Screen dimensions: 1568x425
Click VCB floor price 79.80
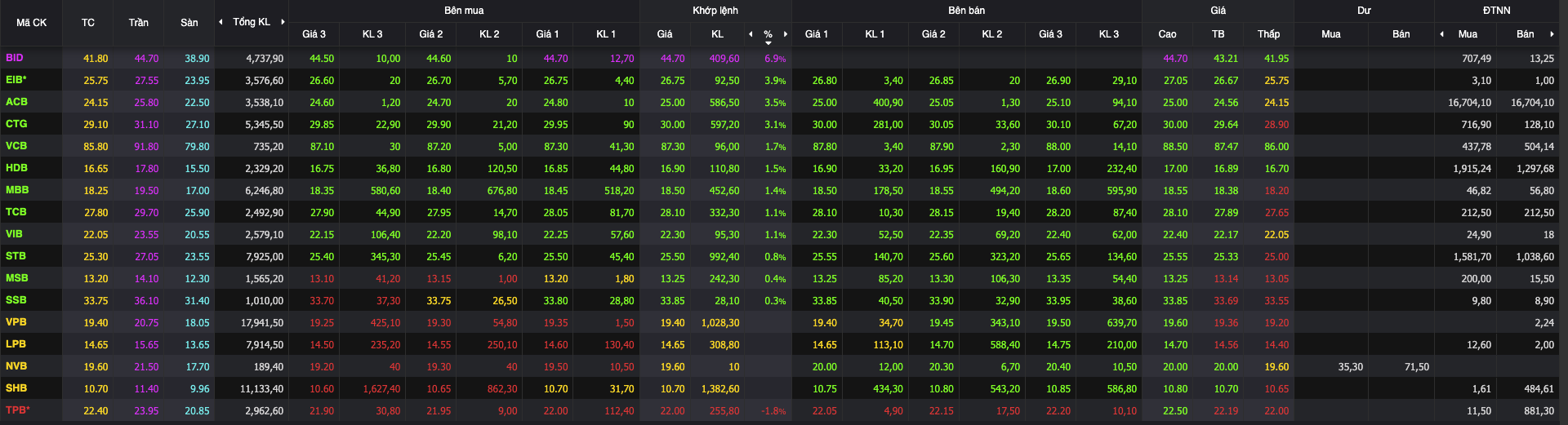click(x=197, y=147)
